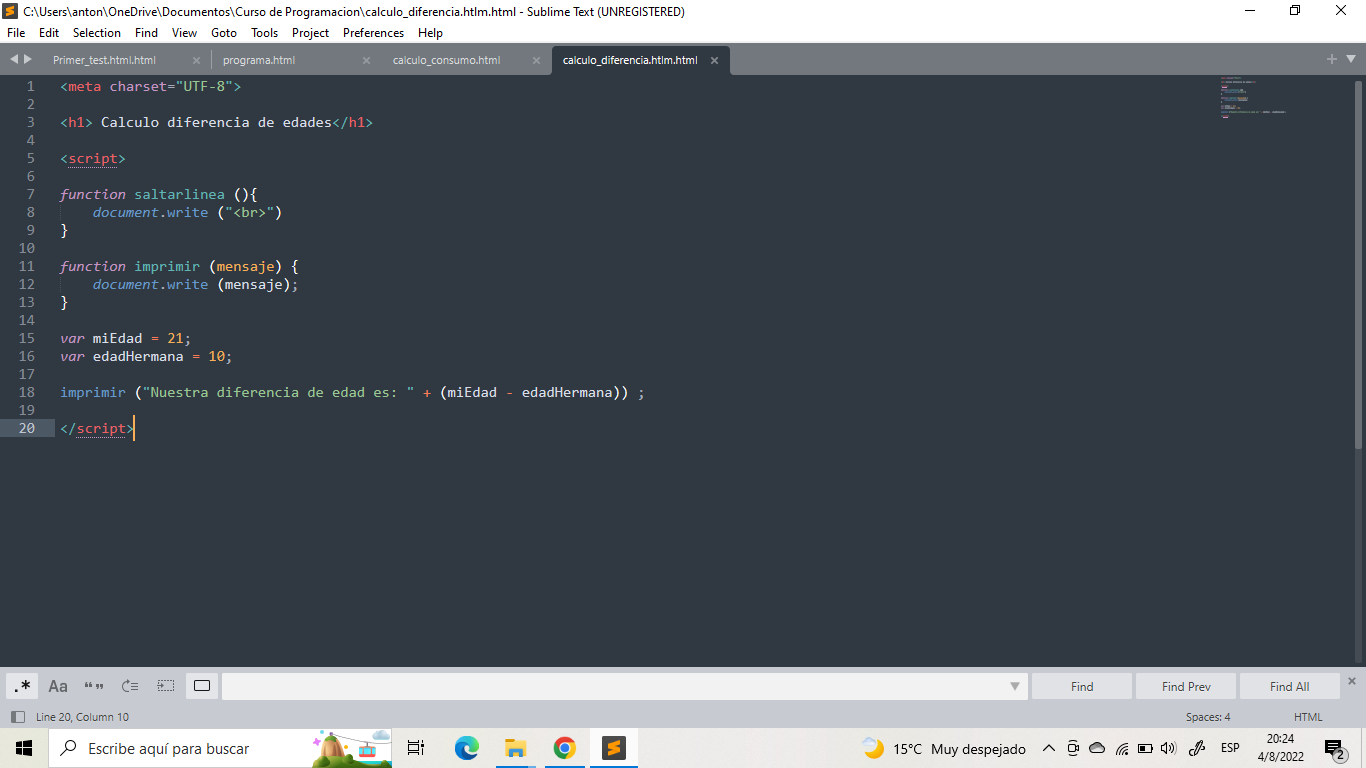Image resolution: width=1366 pixels, height=768 pixels.
Task: Click the Find button
Action: coord(1082,686)
